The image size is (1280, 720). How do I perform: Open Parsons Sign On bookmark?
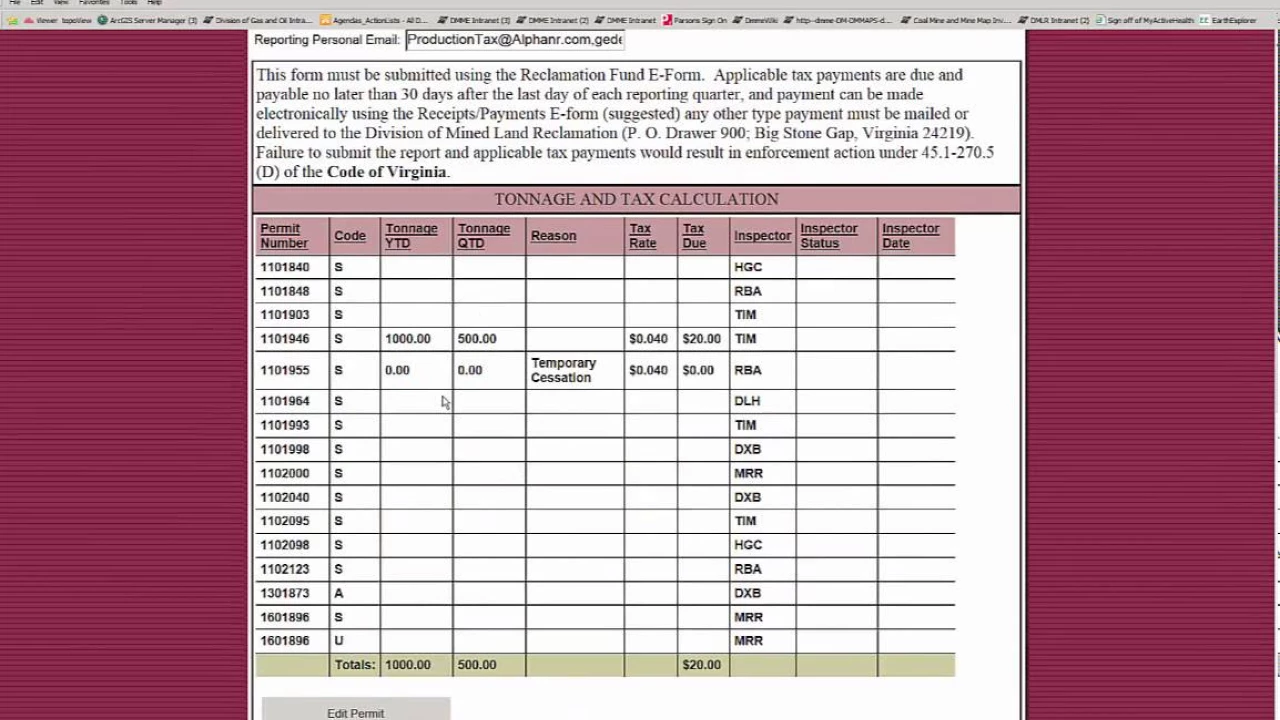click(695, 20)
